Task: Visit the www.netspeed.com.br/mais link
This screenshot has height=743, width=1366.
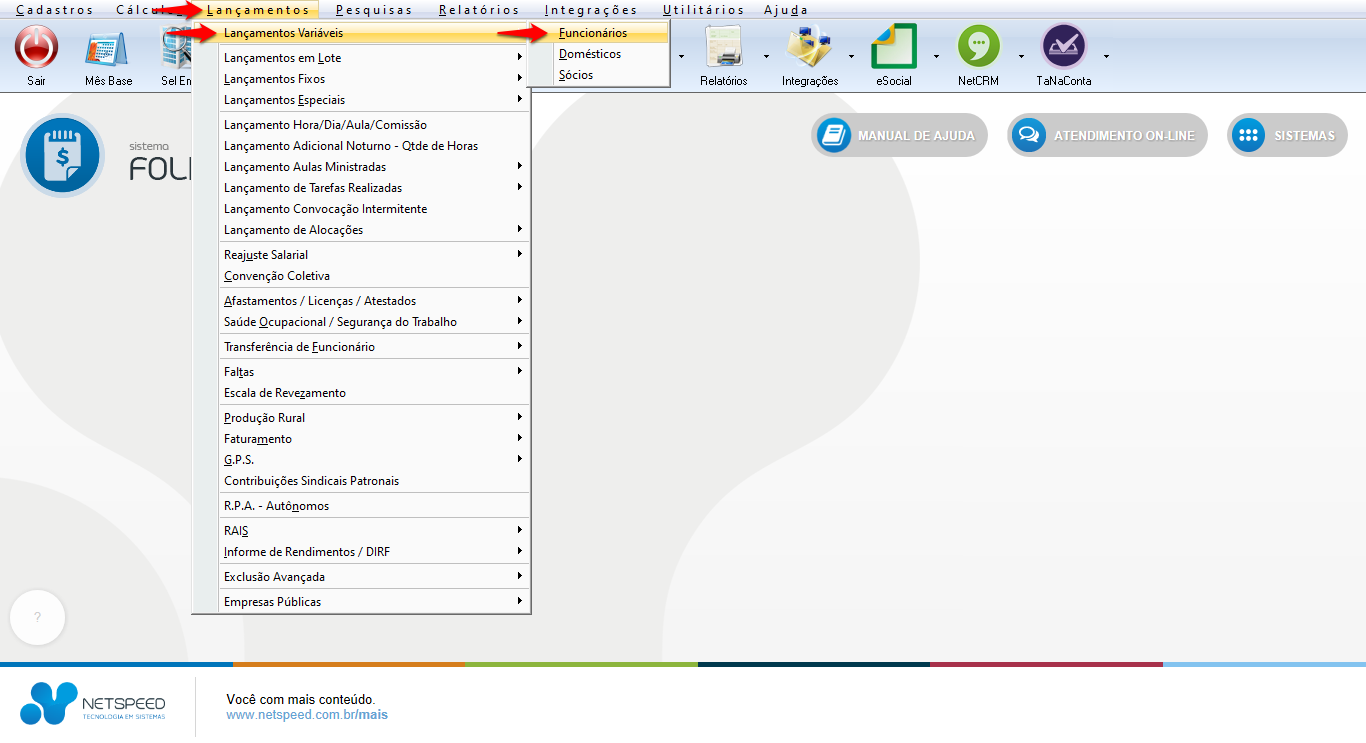Action: pyautogui.click(x=307, y=715)
